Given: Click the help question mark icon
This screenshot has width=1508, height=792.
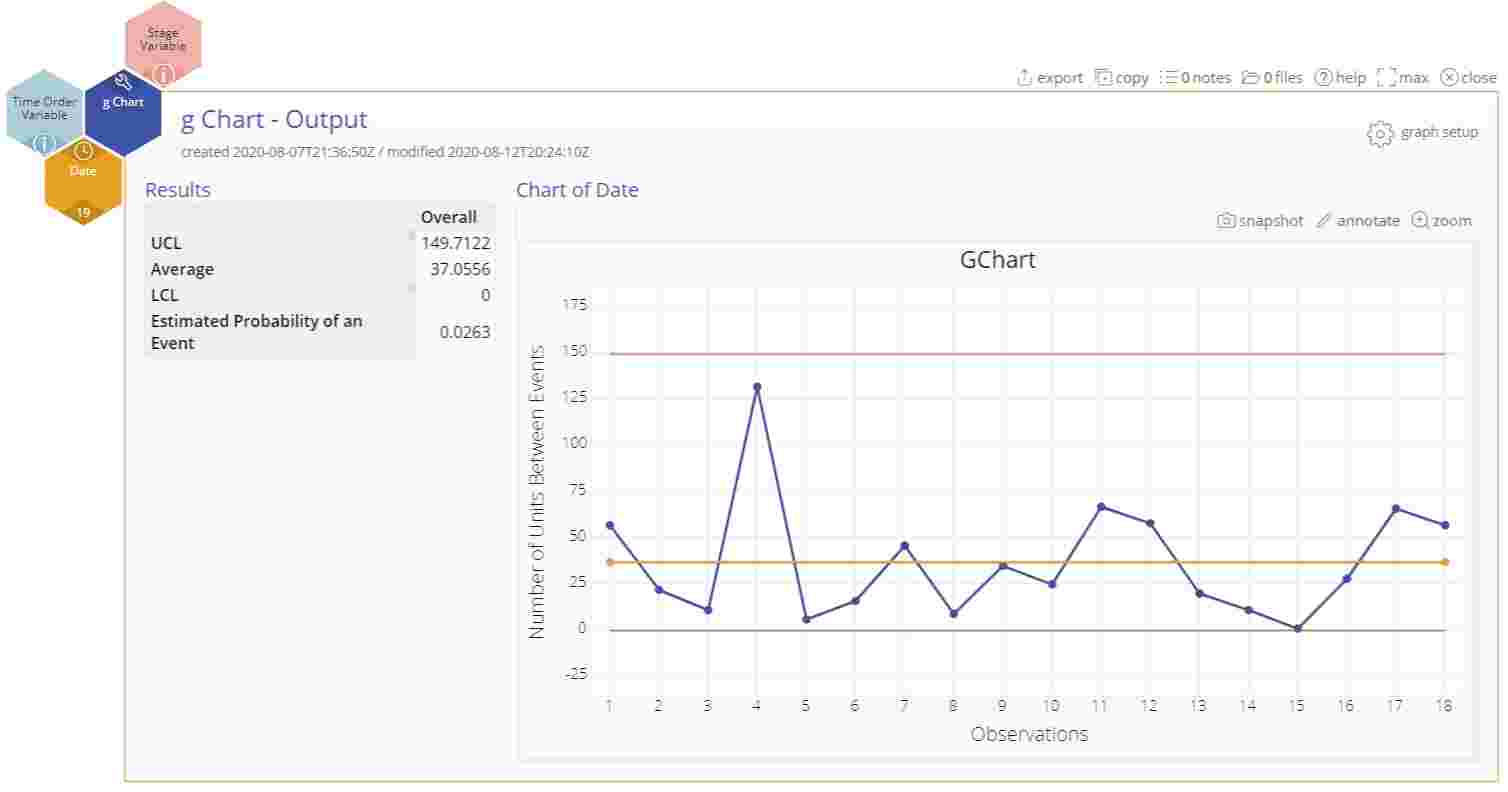Looking at the screenshot, I should pyautogui.click(x=1324, y=77).
